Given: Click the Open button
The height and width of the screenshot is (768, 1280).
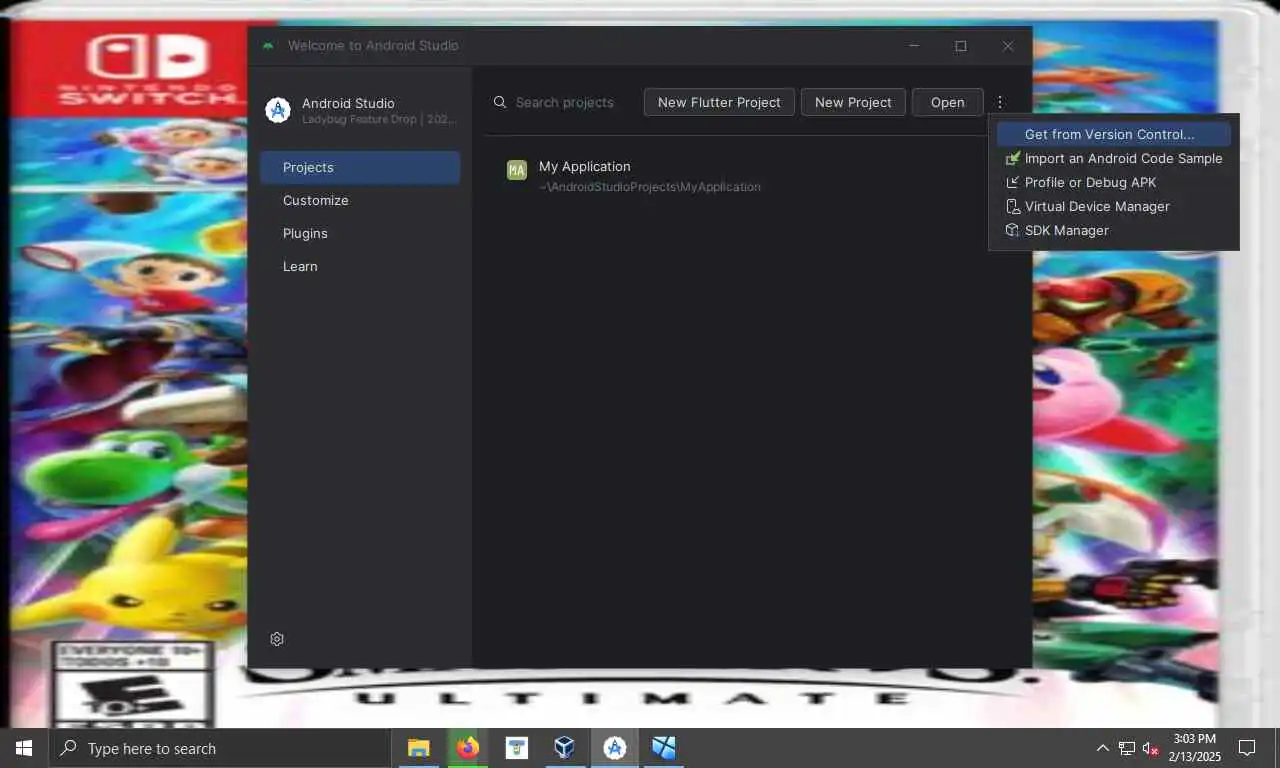Looking at the screenshot, I should point(947,102).
